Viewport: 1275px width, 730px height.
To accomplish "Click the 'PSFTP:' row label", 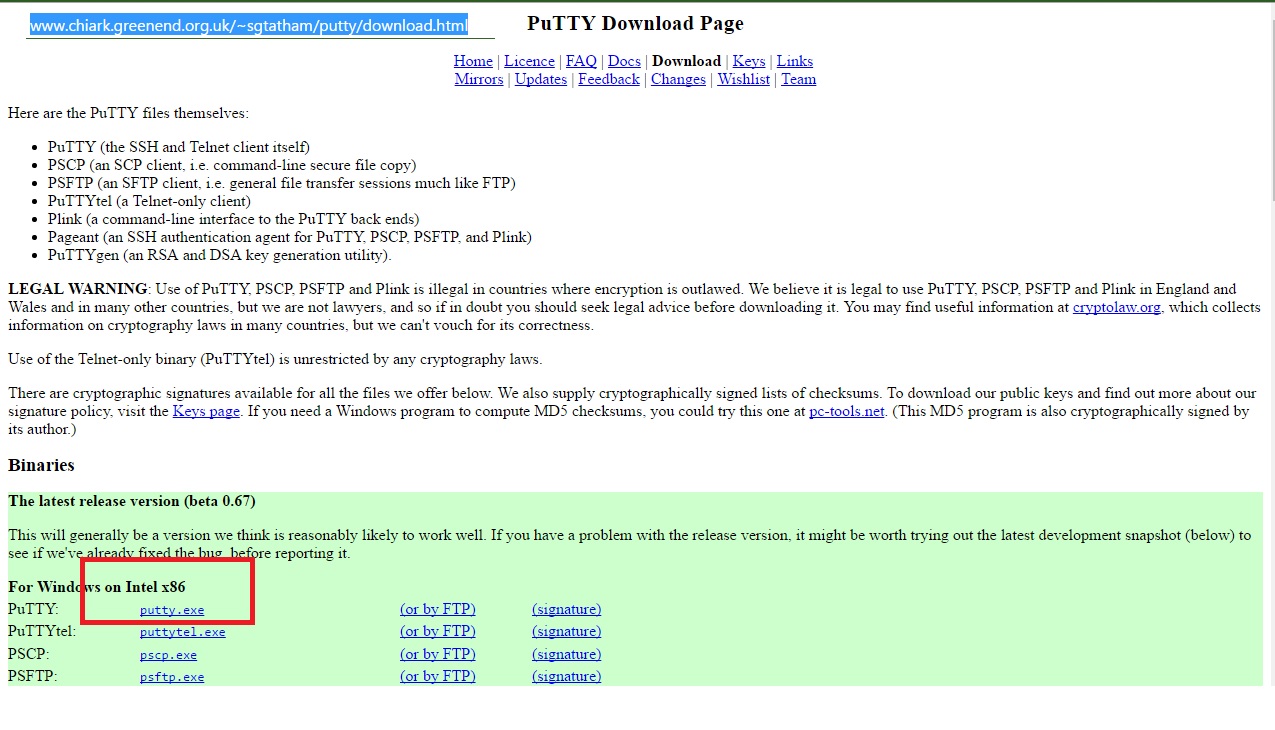I will coord(33,676).
